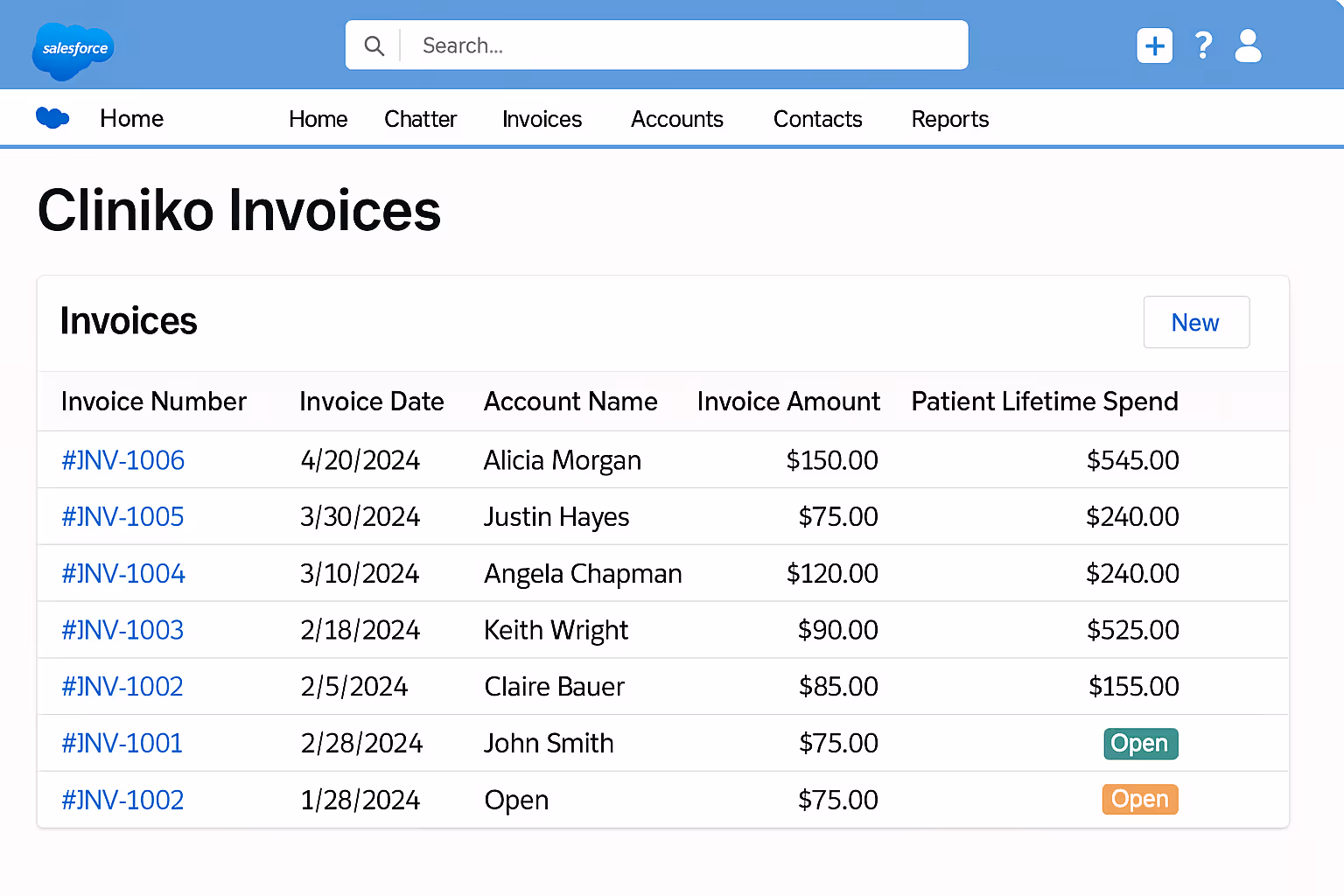Open invoice #INV-1003

pos(122,630)
